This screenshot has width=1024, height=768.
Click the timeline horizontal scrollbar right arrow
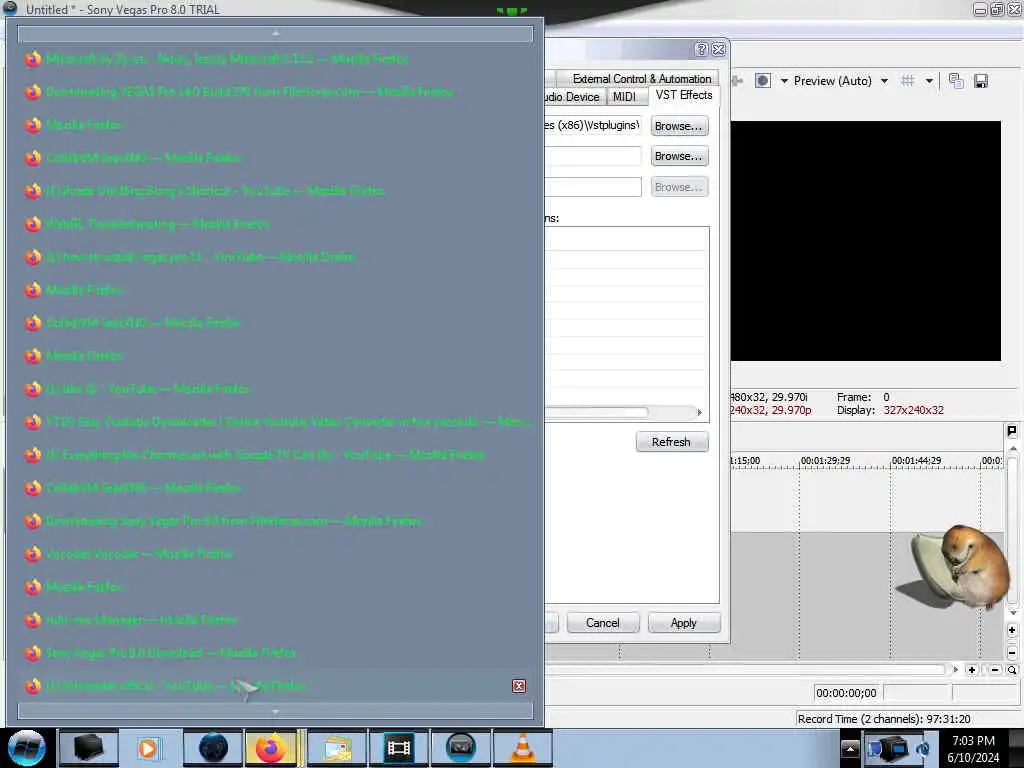pos(955,670)
